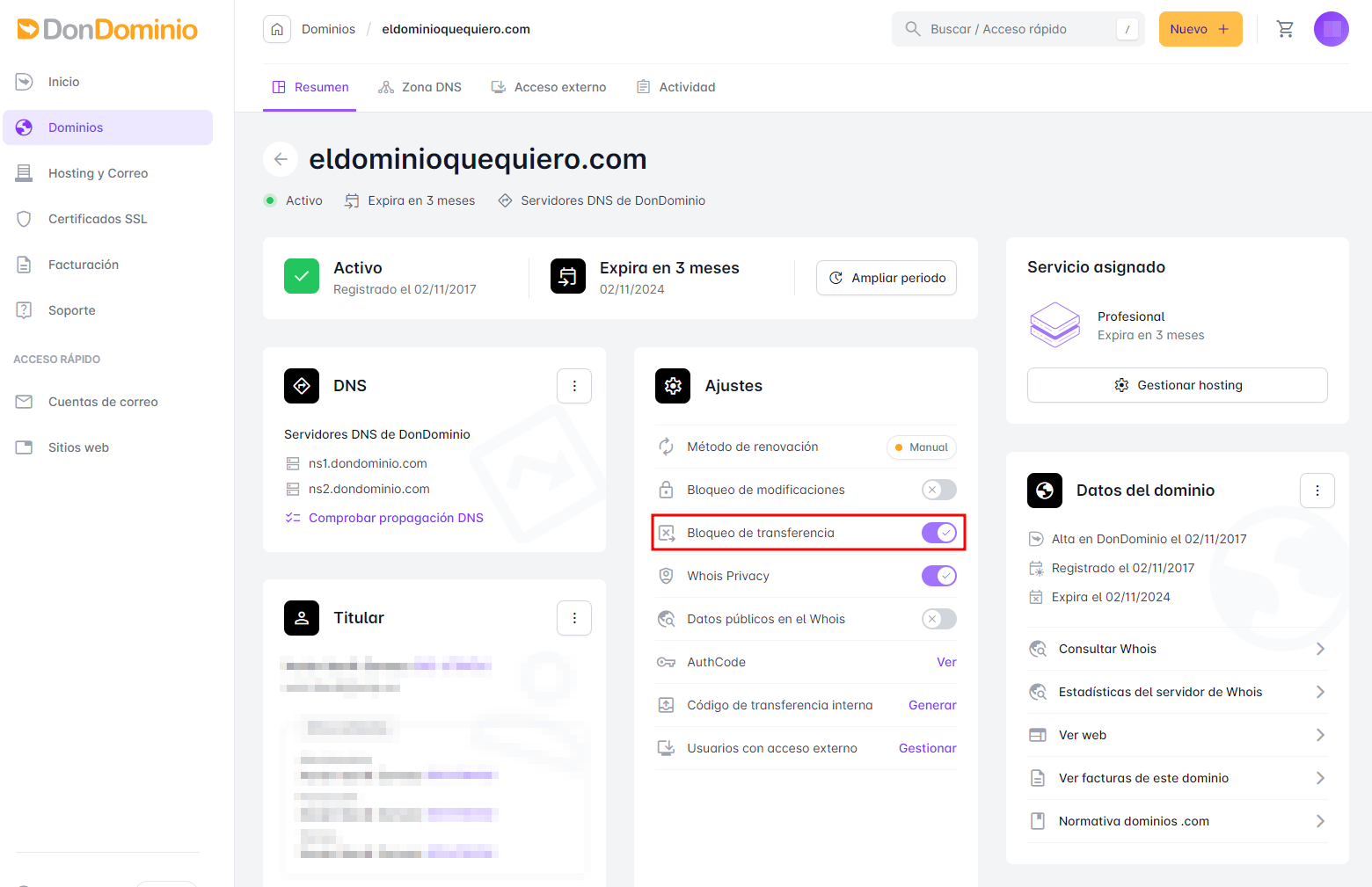Open the DNS card three-dot menu

[574, 386]
